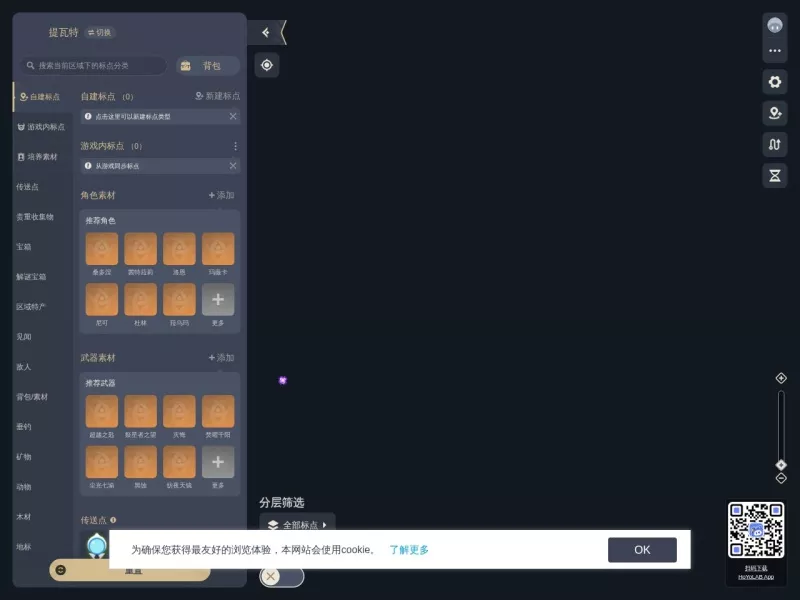Jump to 地标 category in sidebar
Viewport: 800px width, 600px height.
click(x=23, y=547)
